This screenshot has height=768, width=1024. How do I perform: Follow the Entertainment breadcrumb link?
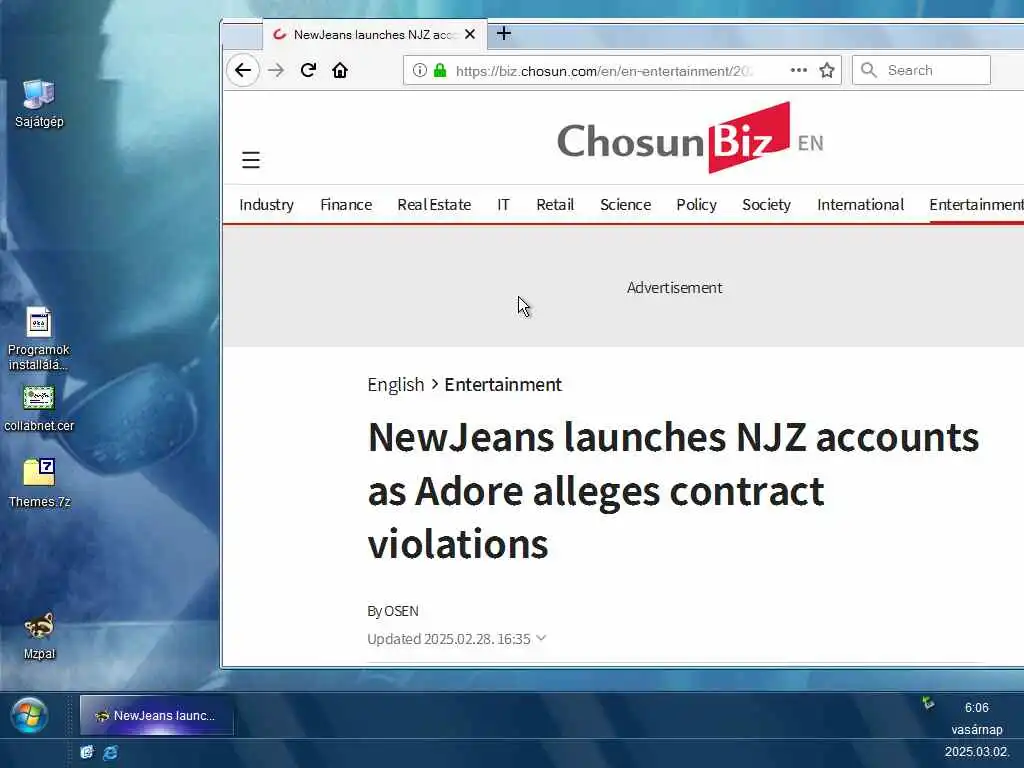click(503, 385)
